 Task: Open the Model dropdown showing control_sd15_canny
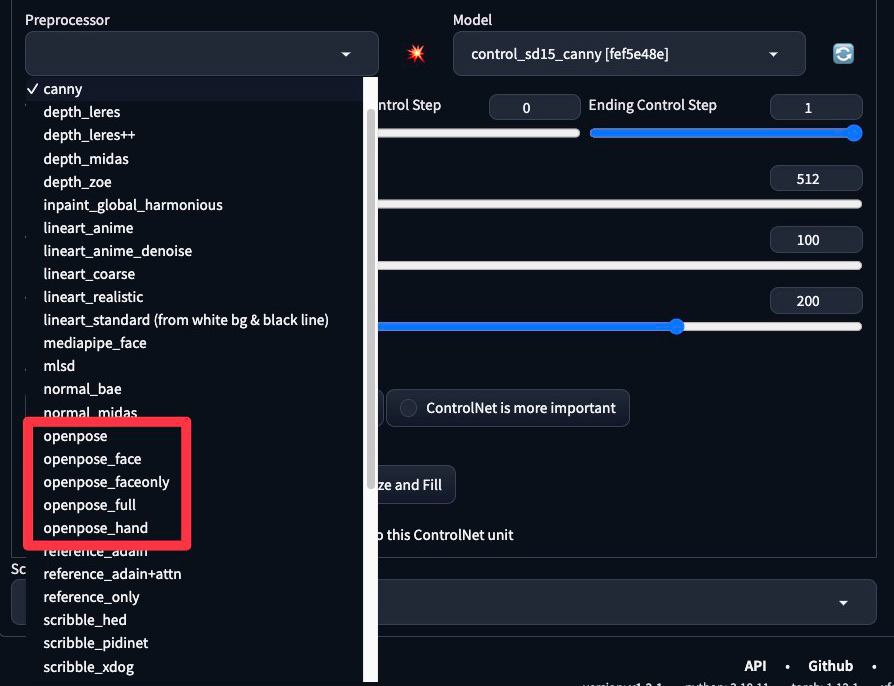pos(629,54)
